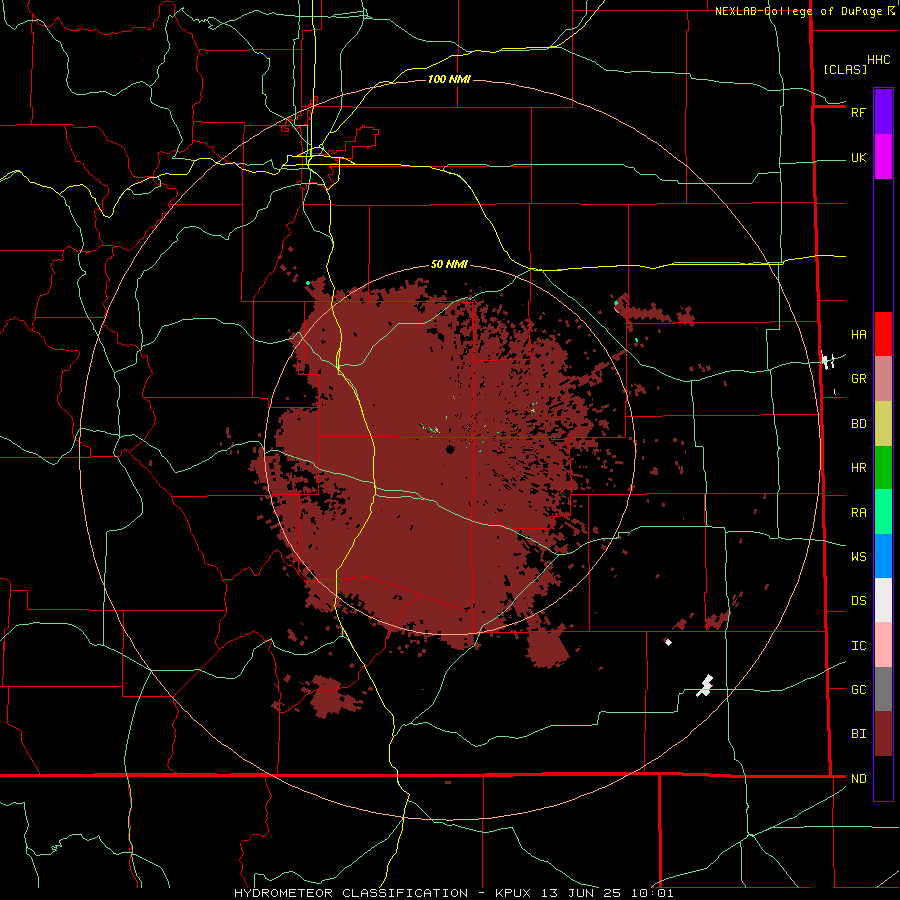Click the "KPUX" radar site identifier

[513, 893]
